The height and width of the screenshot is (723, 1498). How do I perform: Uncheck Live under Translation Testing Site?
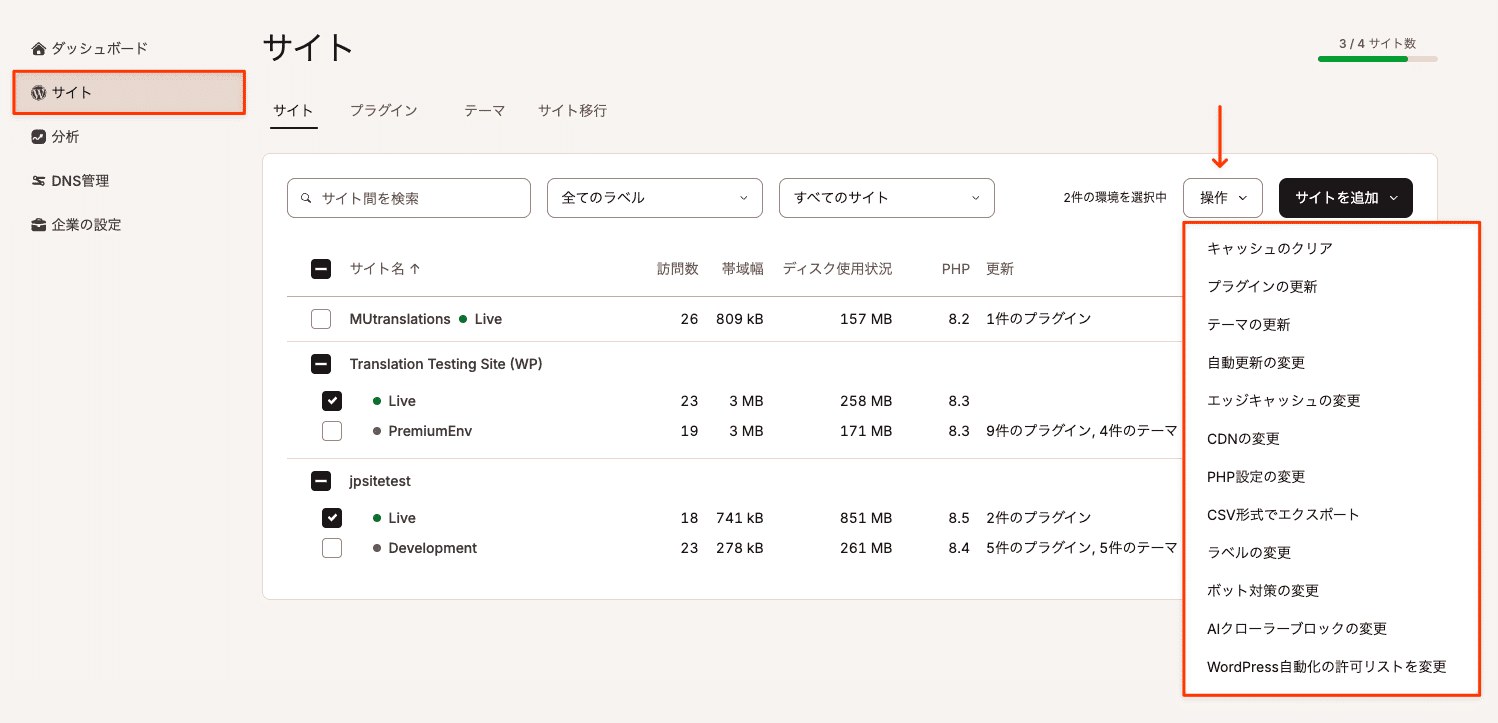click(332, 401)
